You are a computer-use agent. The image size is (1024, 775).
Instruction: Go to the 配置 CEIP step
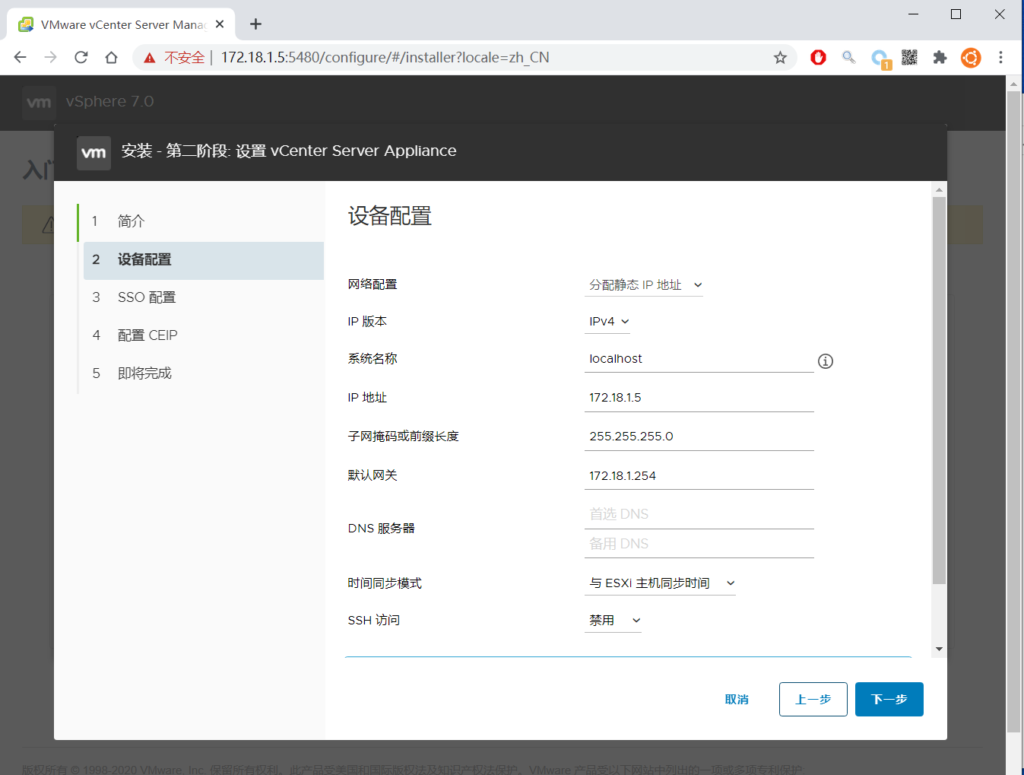coord(147,335)
